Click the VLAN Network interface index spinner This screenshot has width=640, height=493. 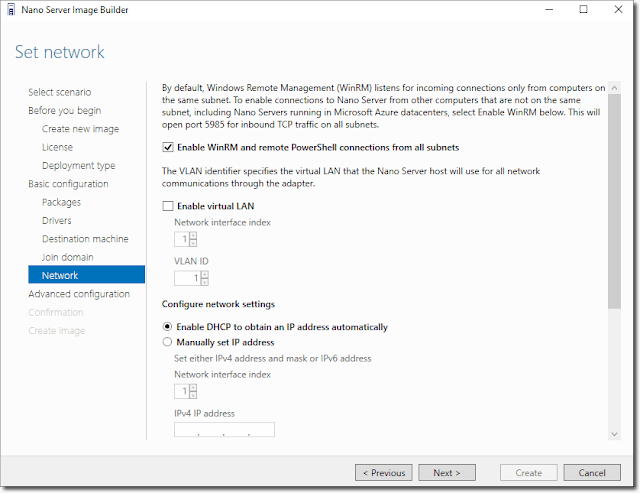tap(186, 239)
